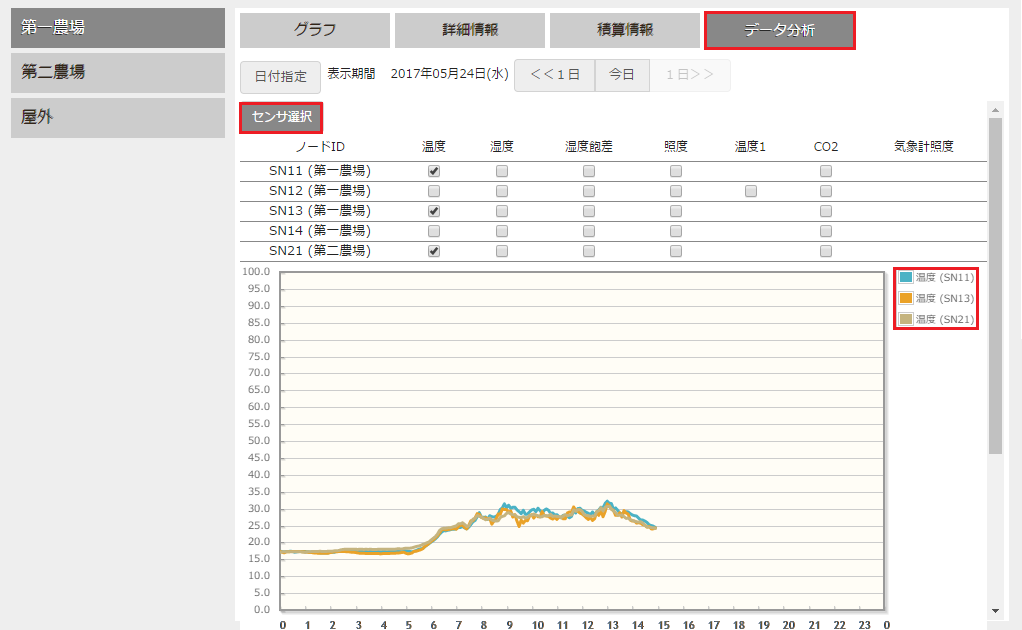Choose 屋外 in the sidebar
Viewport: 1022px width, 630px height.
[x=118, y=117]
